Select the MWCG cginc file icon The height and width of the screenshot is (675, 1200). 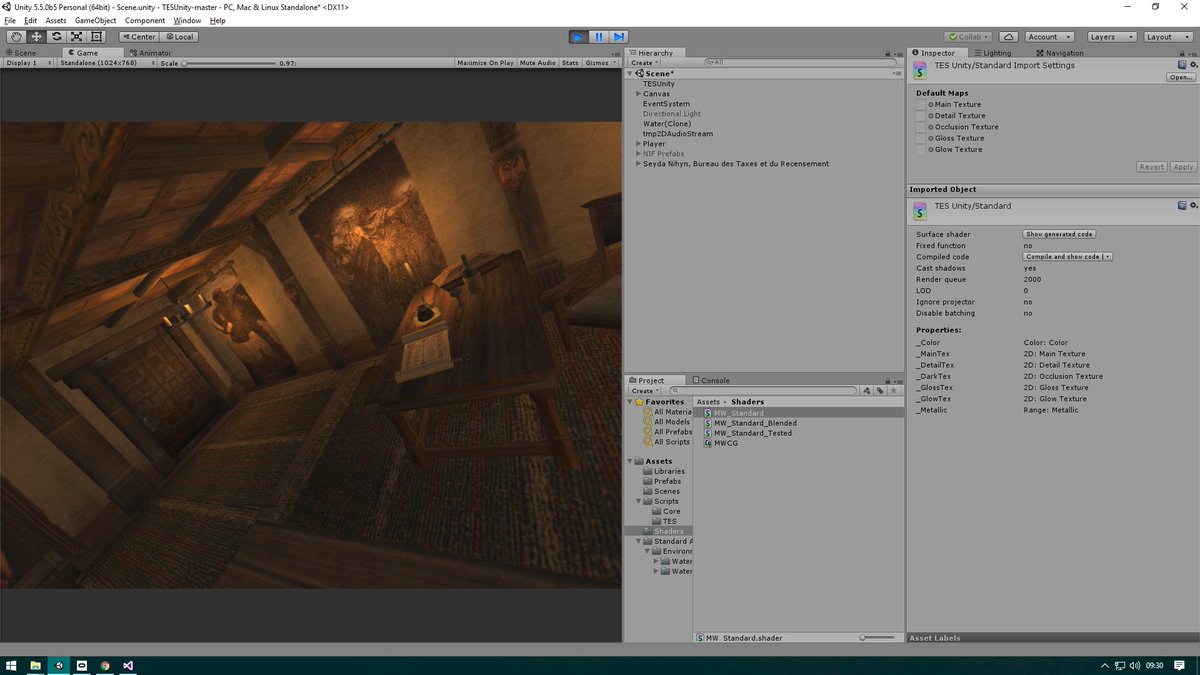click(708, 443)
